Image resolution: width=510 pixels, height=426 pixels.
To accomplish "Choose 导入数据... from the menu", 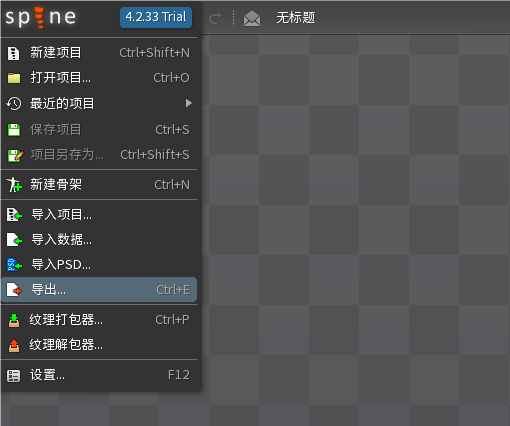I will 99,240.
